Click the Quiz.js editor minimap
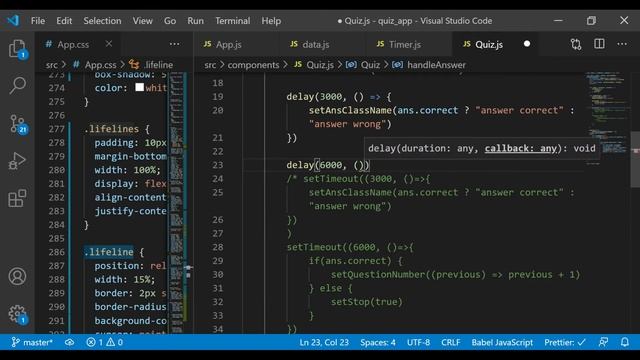 (606, 118)
